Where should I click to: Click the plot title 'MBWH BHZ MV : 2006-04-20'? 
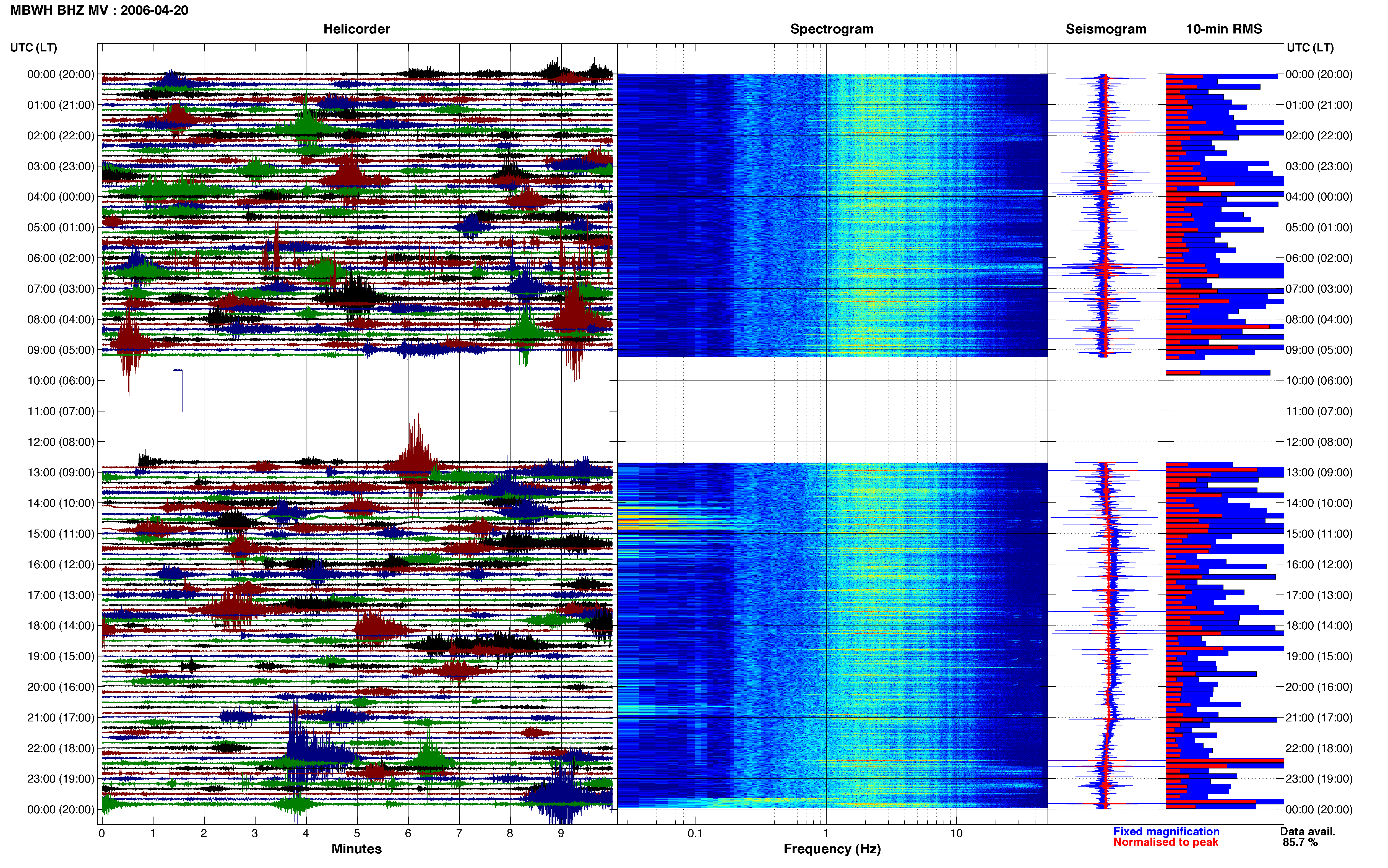coord(99,10)
